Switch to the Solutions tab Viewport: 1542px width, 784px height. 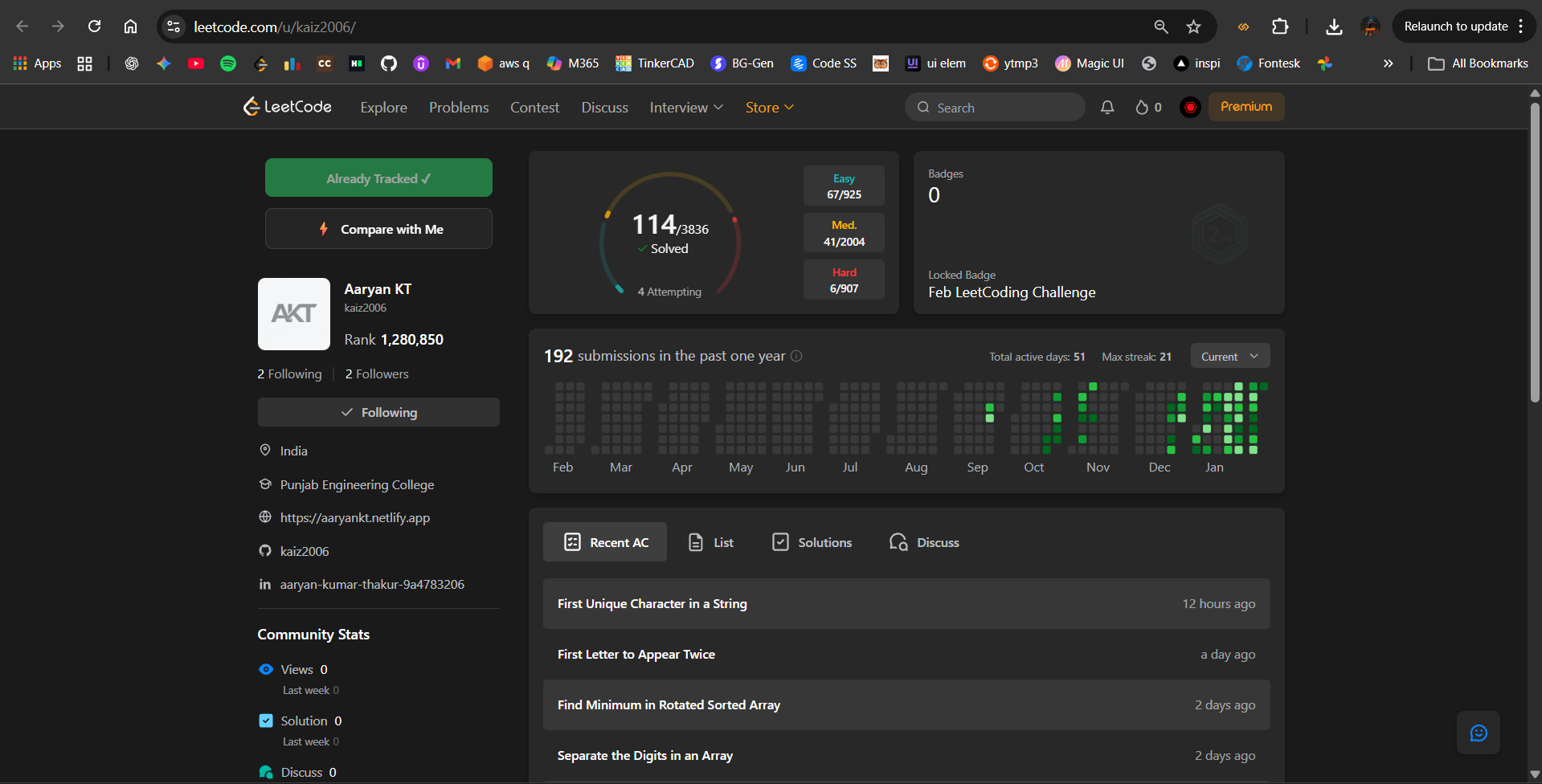point(811,541)
